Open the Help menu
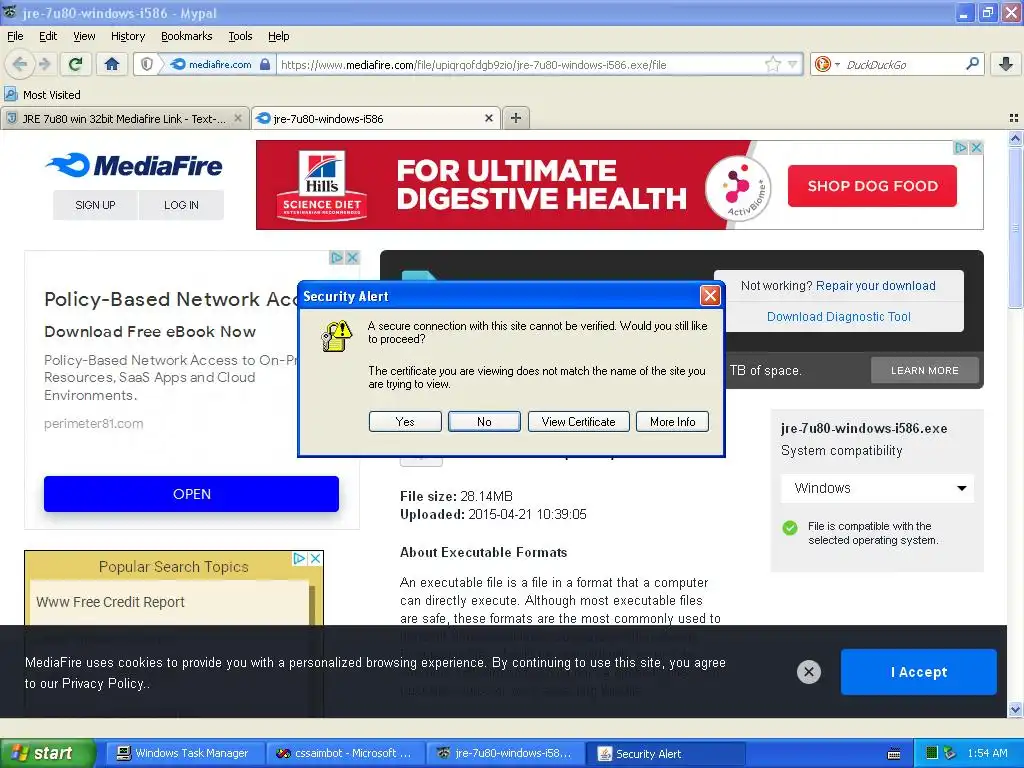Image resolution: width=1024 pixels, height=768 pixels. (278, 36)
